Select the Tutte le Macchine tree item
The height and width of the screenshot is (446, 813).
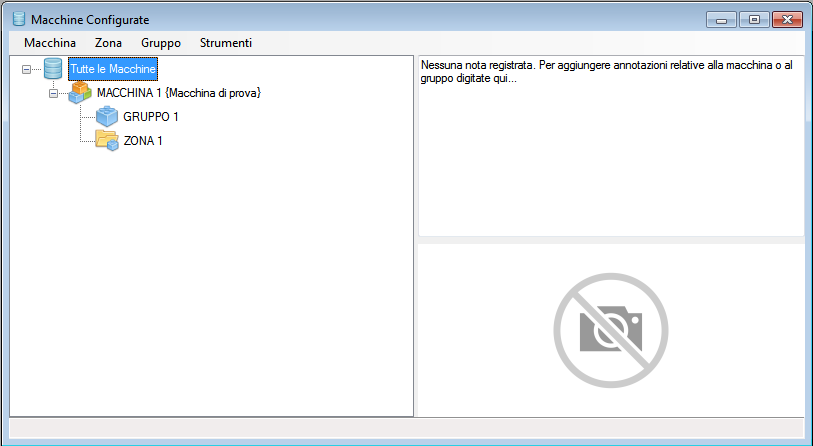pos(113,69)
